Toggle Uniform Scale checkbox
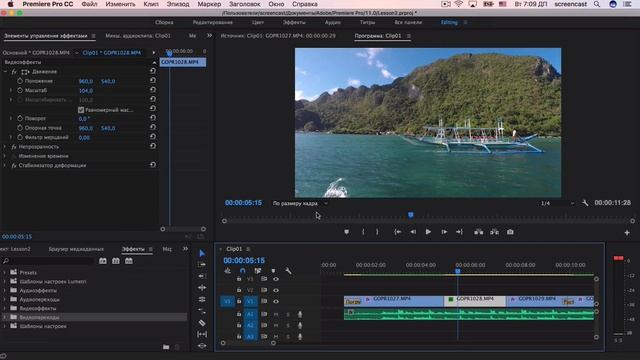The height and width of the screenshot is (360, 640). [x=81, y=110]
